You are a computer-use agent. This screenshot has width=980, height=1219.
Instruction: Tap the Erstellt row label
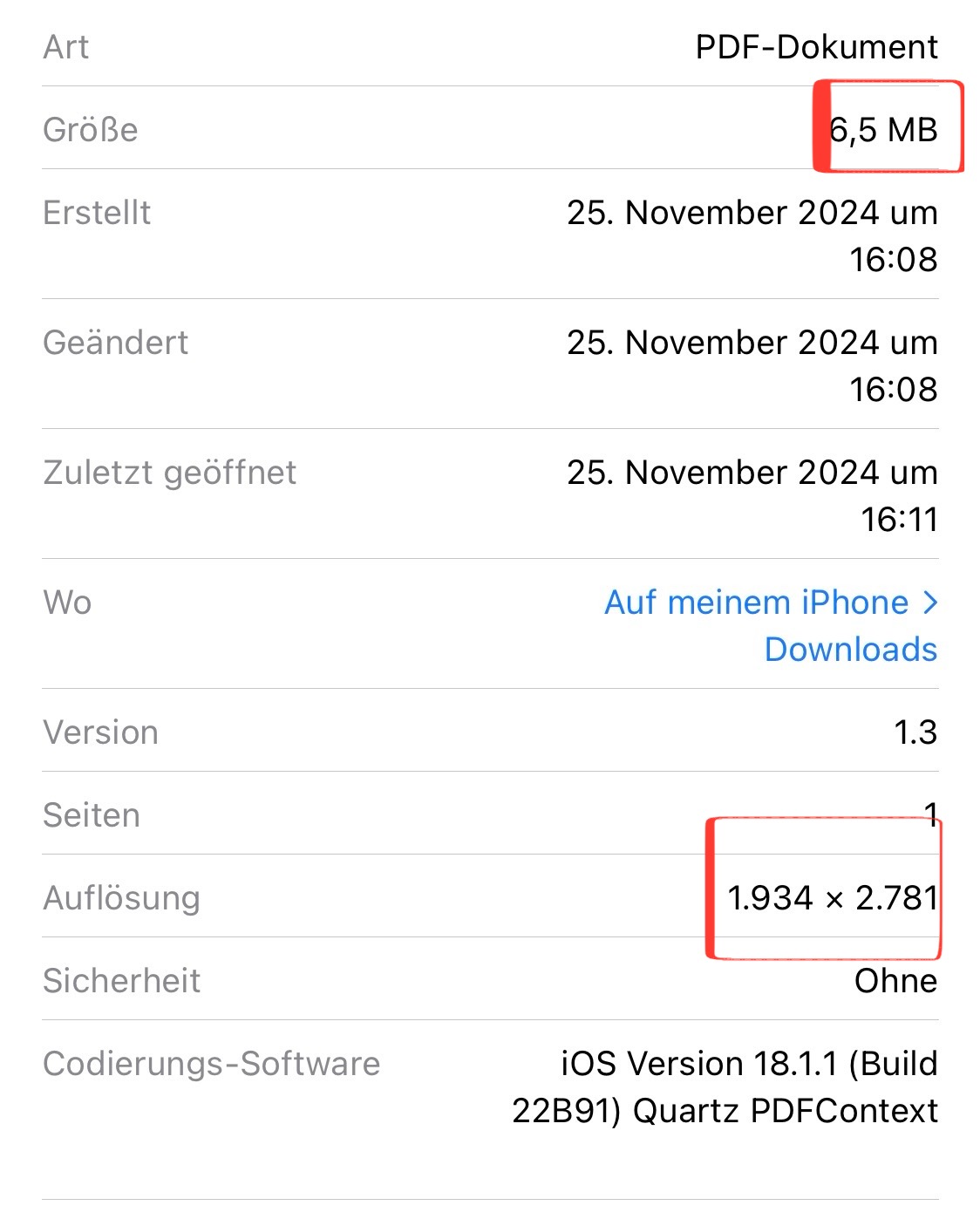tap(97, 213)
